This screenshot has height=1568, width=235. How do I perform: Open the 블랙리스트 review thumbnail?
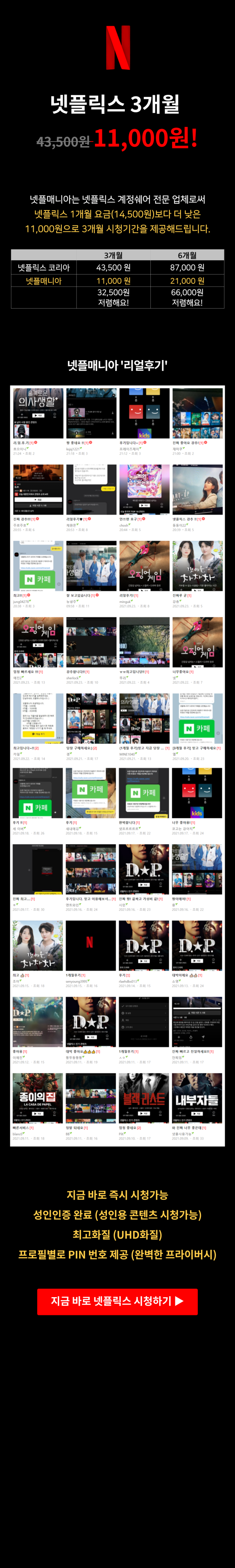tap(144, 1098)
